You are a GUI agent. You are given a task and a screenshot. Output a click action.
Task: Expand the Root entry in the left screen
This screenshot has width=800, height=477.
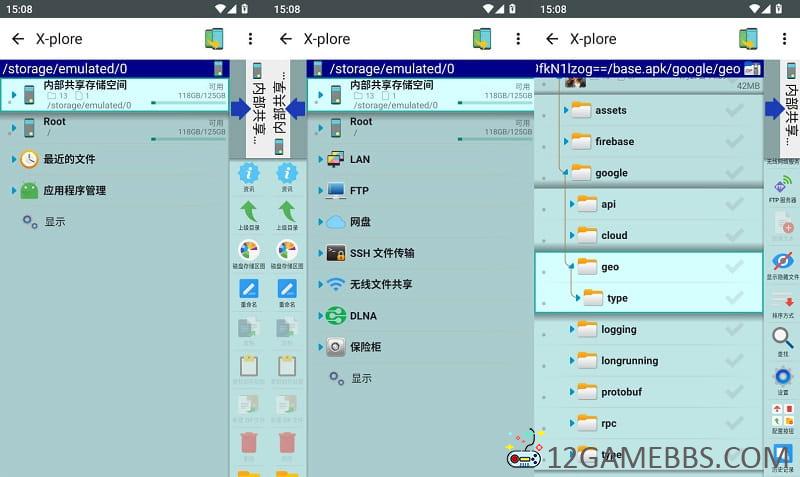pos(14,128)
